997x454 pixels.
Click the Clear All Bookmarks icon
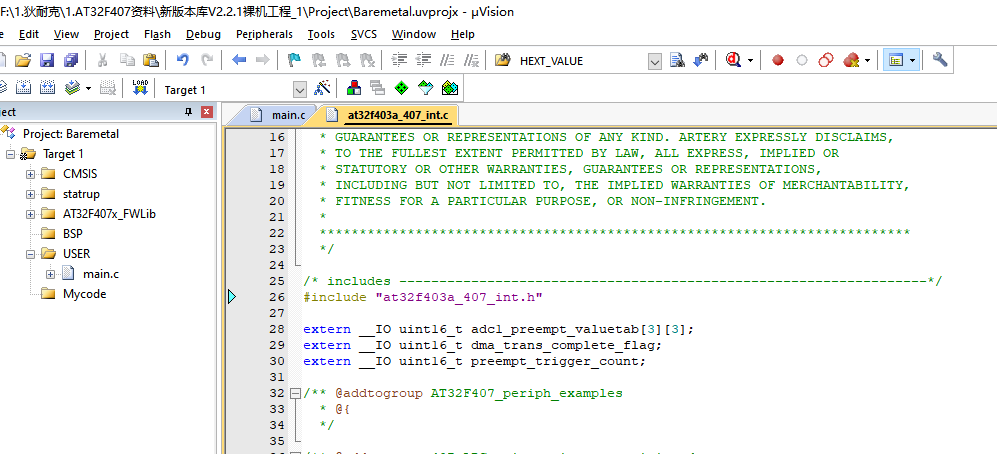pos(367,60)
